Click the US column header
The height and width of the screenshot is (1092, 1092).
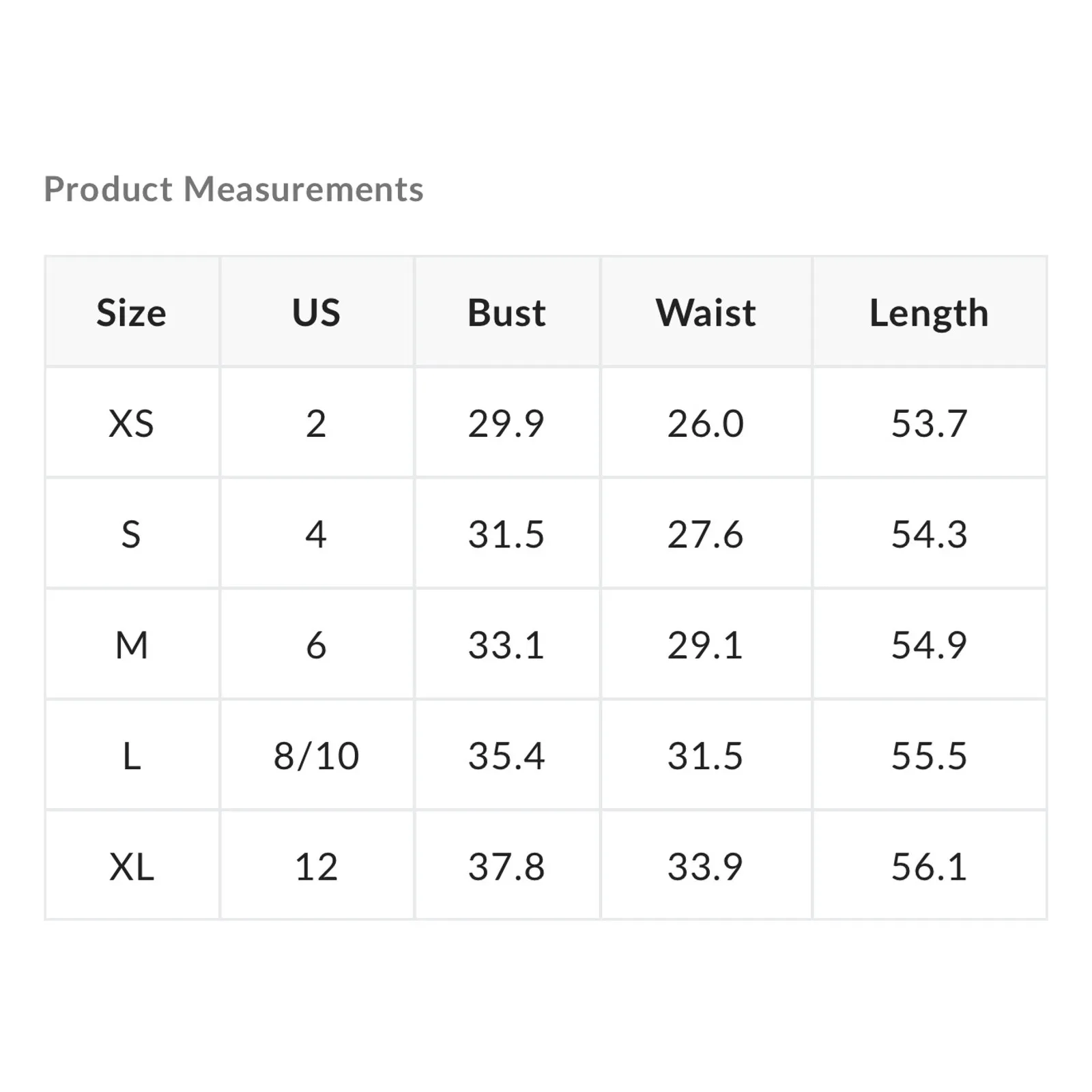point(316,313)
